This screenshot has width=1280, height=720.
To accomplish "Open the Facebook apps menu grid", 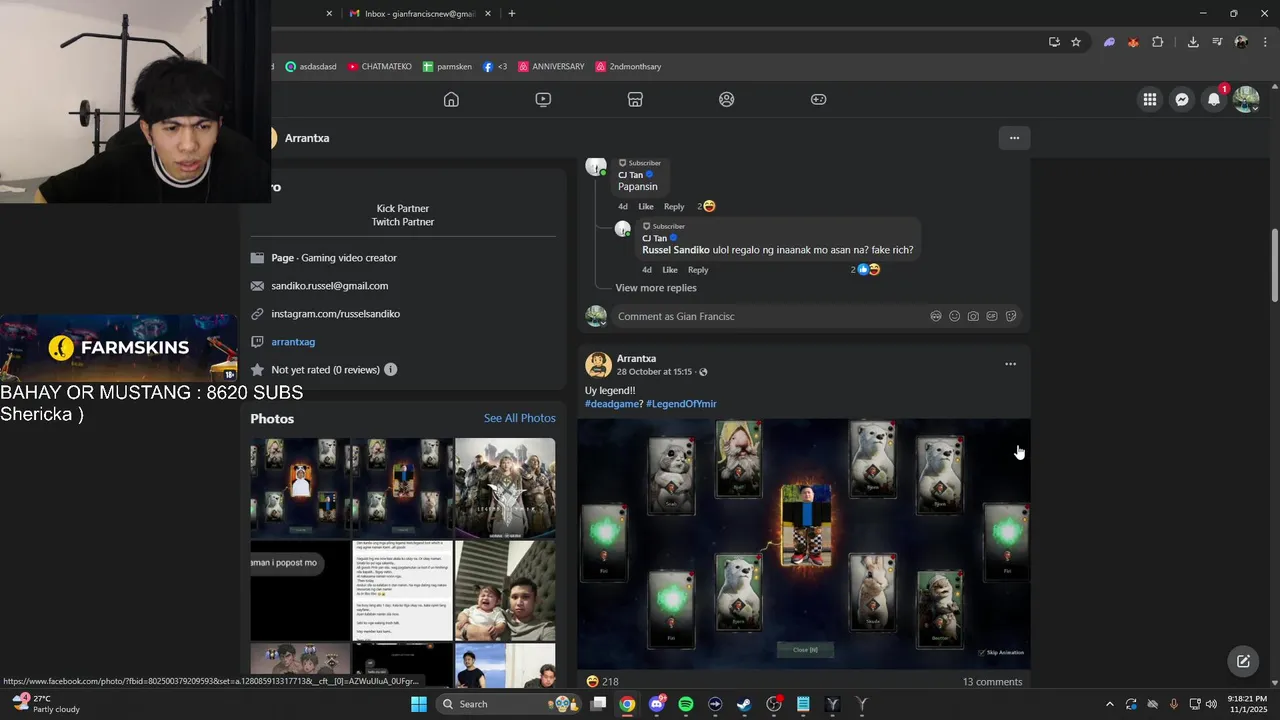I will (x=1150, y=99).
